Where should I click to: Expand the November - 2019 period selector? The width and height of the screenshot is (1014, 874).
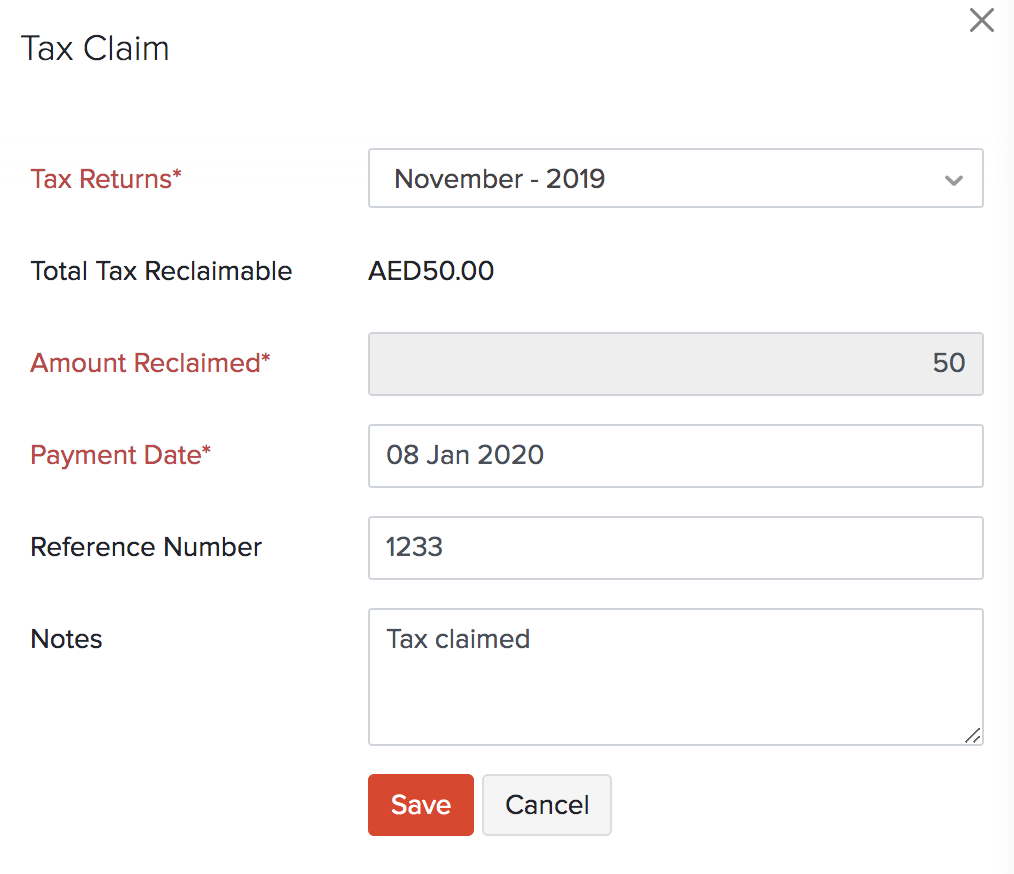coord(675,178)
